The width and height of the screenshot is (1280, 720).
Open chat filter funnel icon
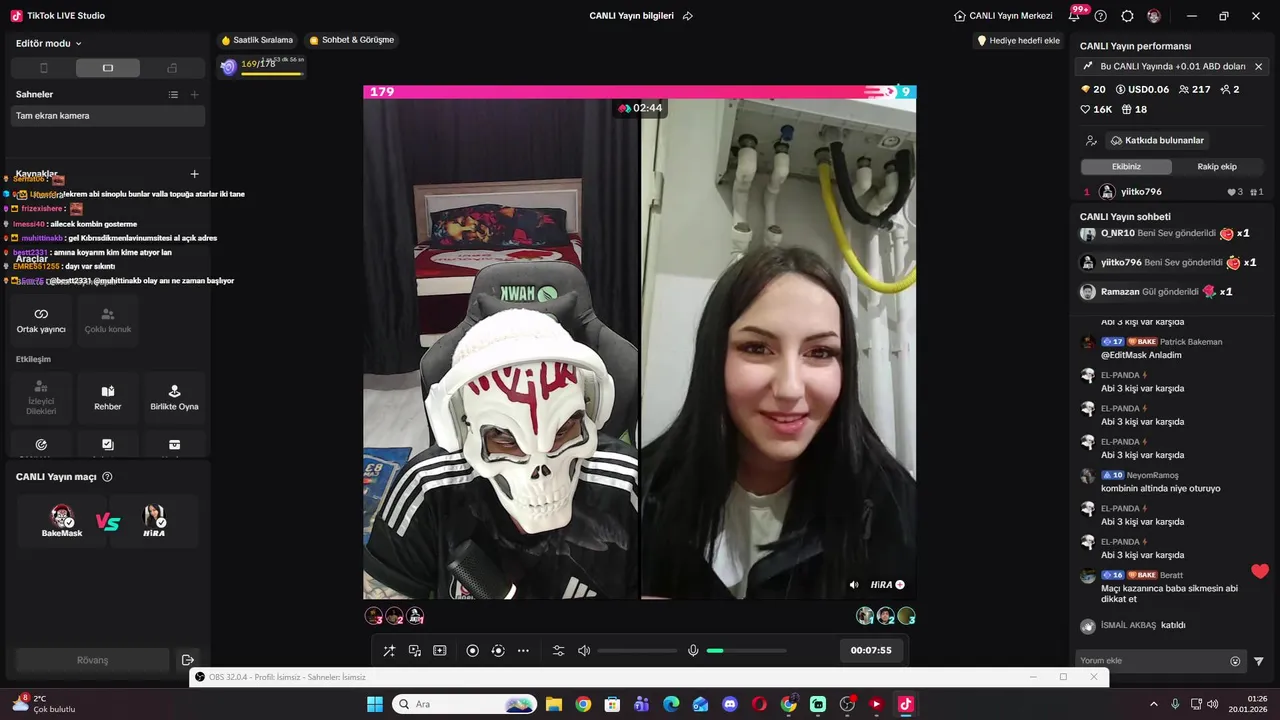click(x=1259, y=661)
